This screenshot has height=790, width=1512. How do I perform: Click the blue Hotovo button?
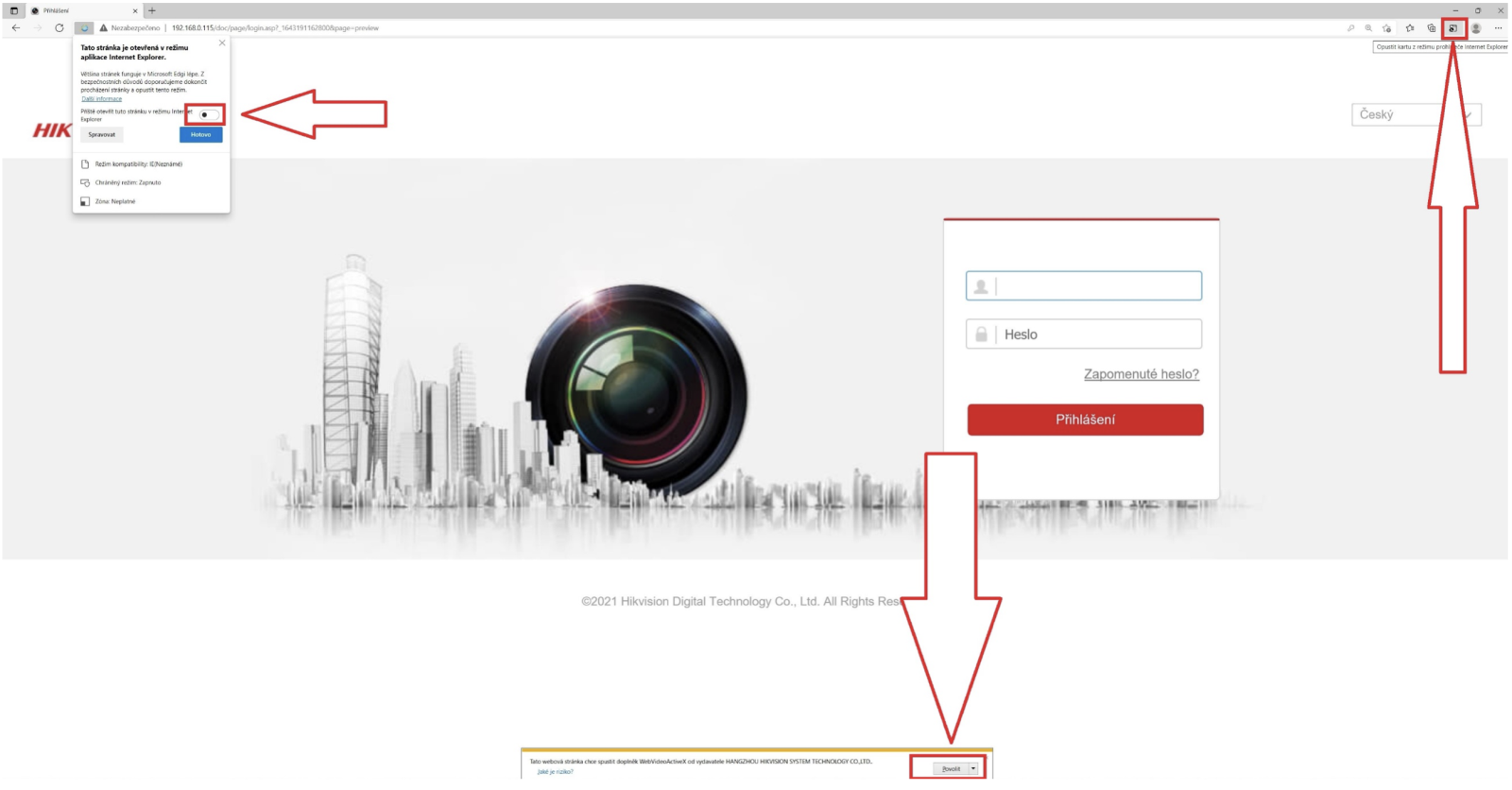pyautogui.click(x=200, y=135)
